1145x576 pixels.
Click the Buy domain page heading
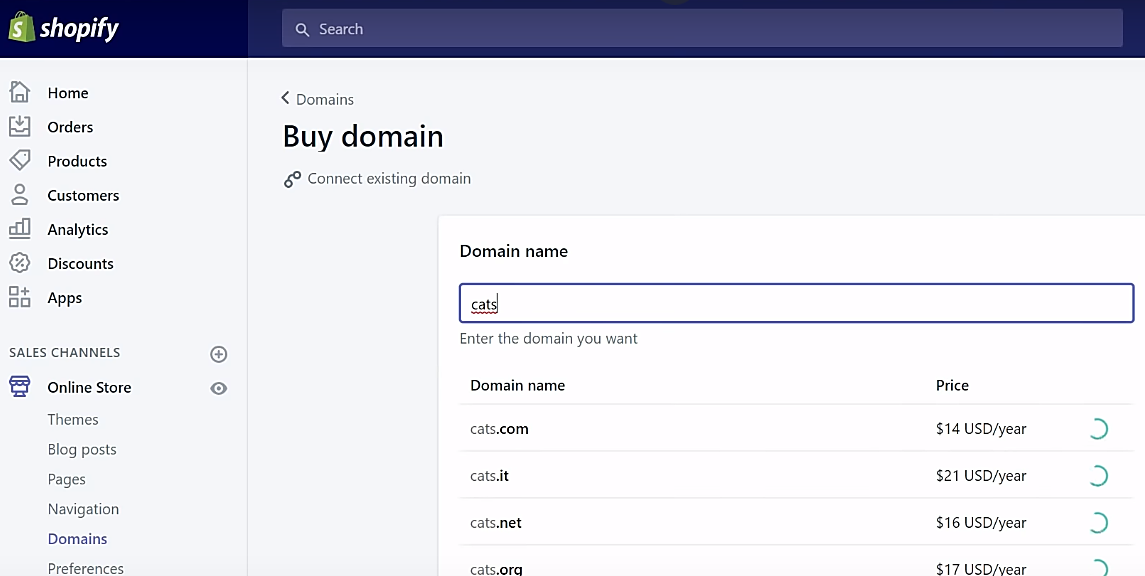click(x=363, y=137)
